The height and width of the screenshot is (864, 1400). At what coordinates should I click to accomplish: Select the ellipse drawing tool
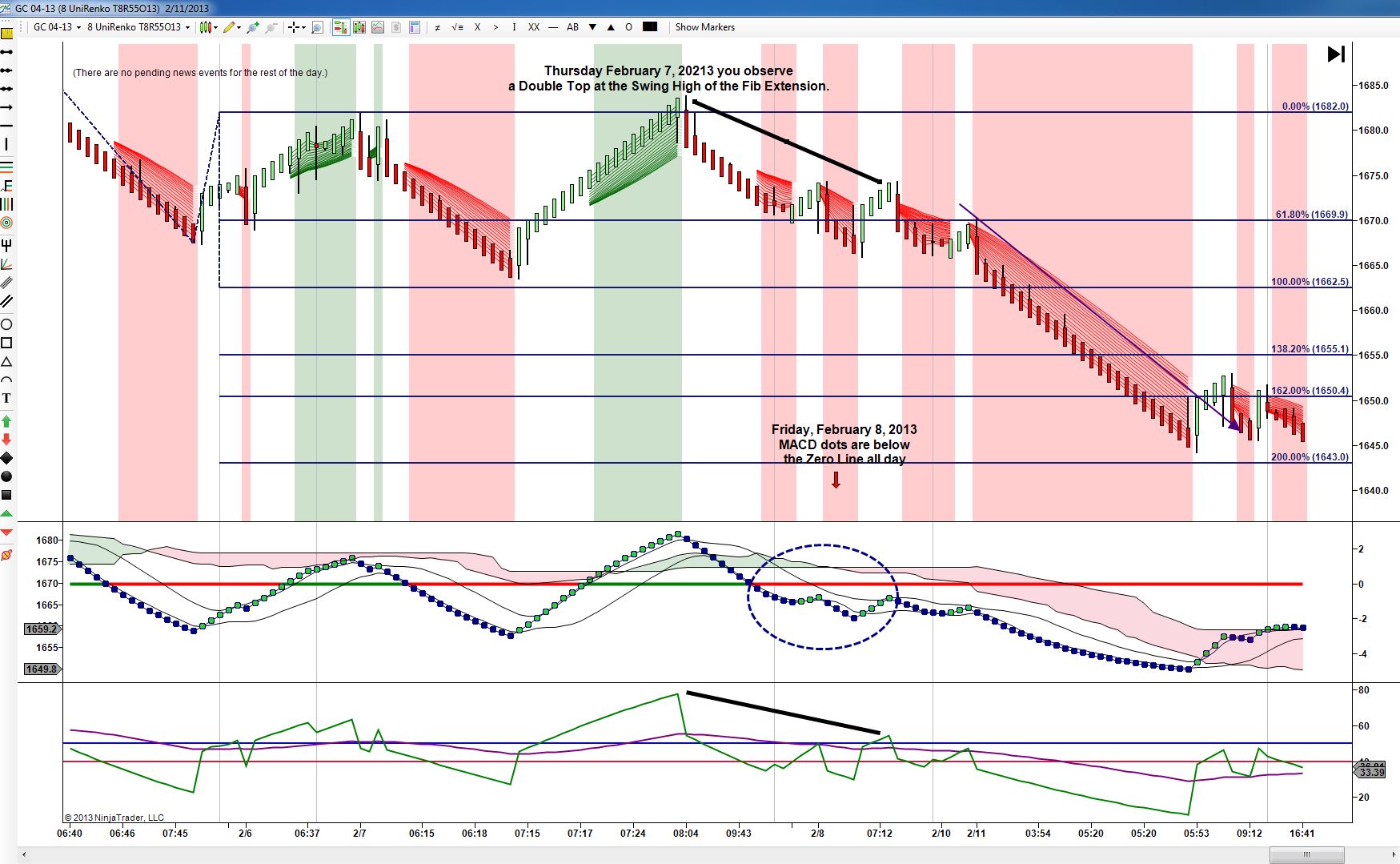[x=6, y=324]
